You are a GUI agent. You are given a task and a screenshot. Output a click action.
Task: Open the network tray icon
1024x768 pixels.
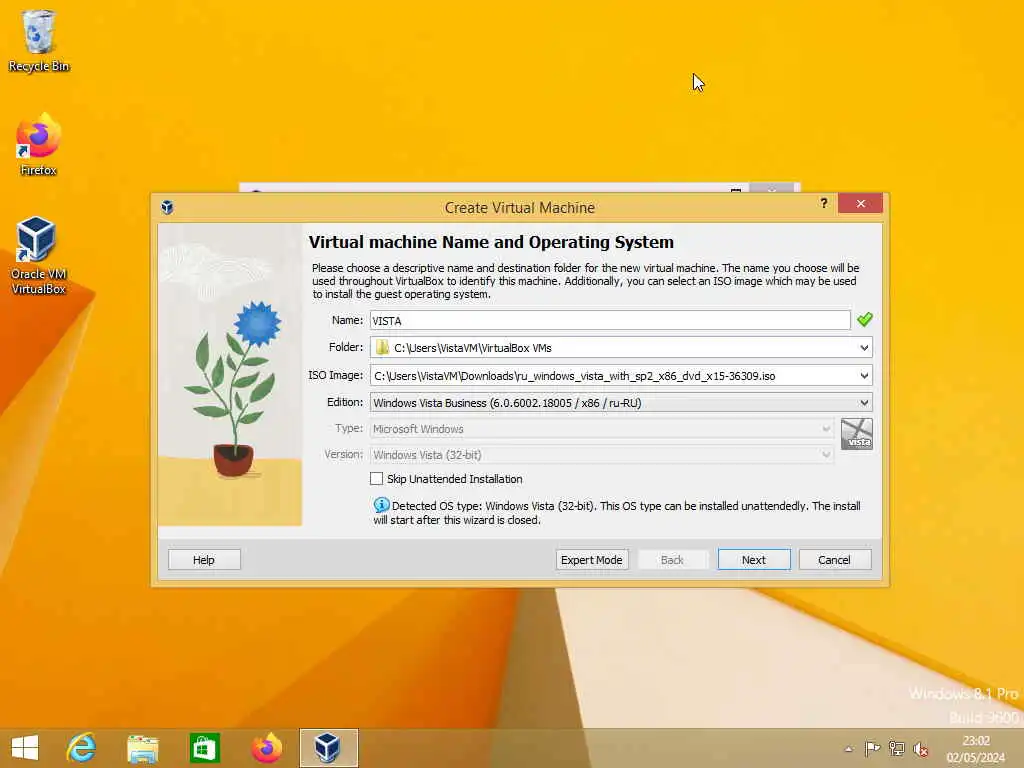click(897, 749)
